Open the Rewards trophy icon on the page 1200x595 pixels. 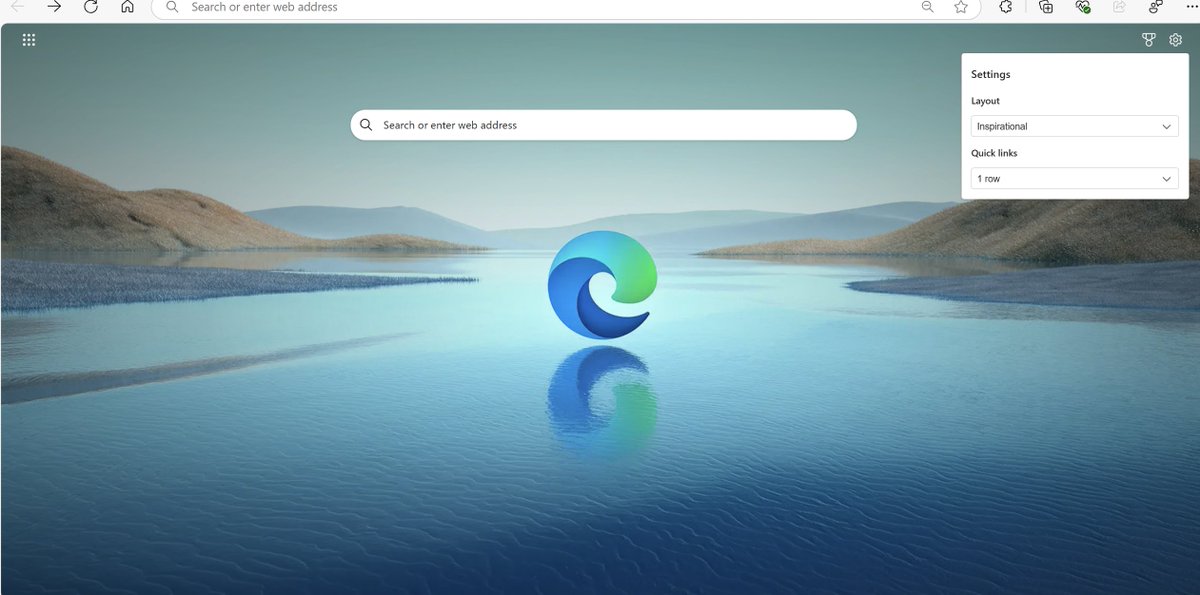(1149, 40)
